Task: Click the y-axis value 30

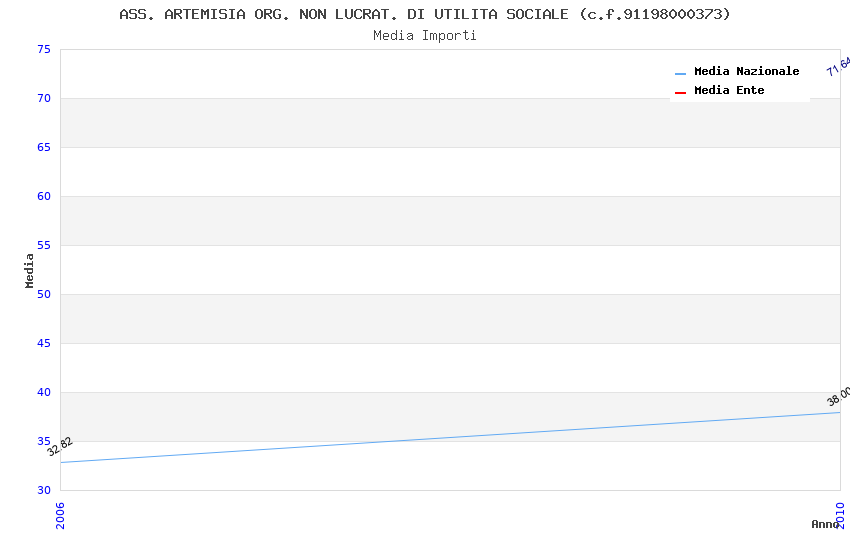Action: point(44,490)
